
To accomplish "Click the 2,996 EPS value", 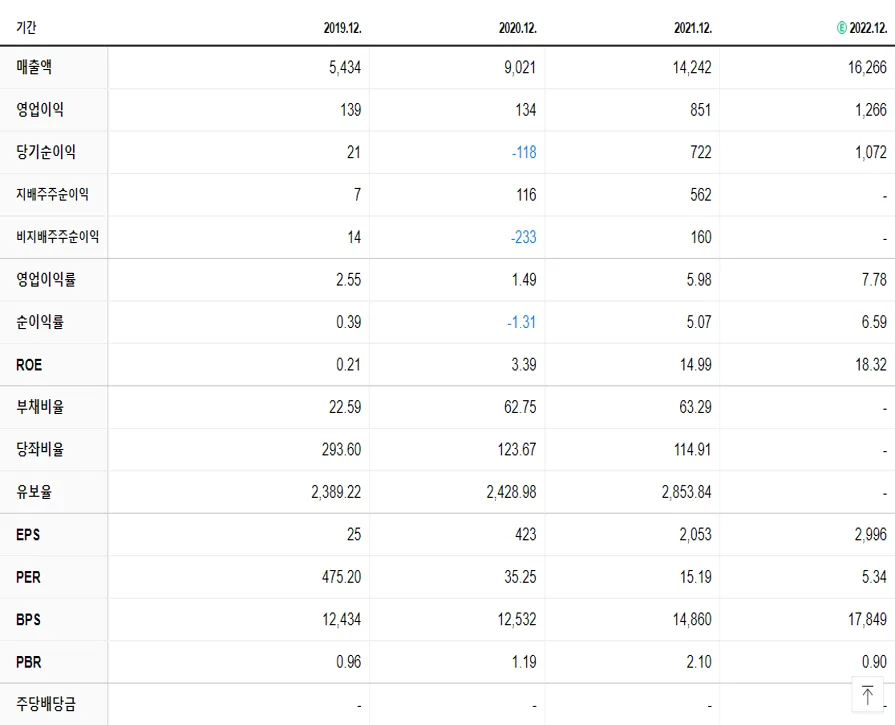I will pyautogui.click(x=870, y=534).
